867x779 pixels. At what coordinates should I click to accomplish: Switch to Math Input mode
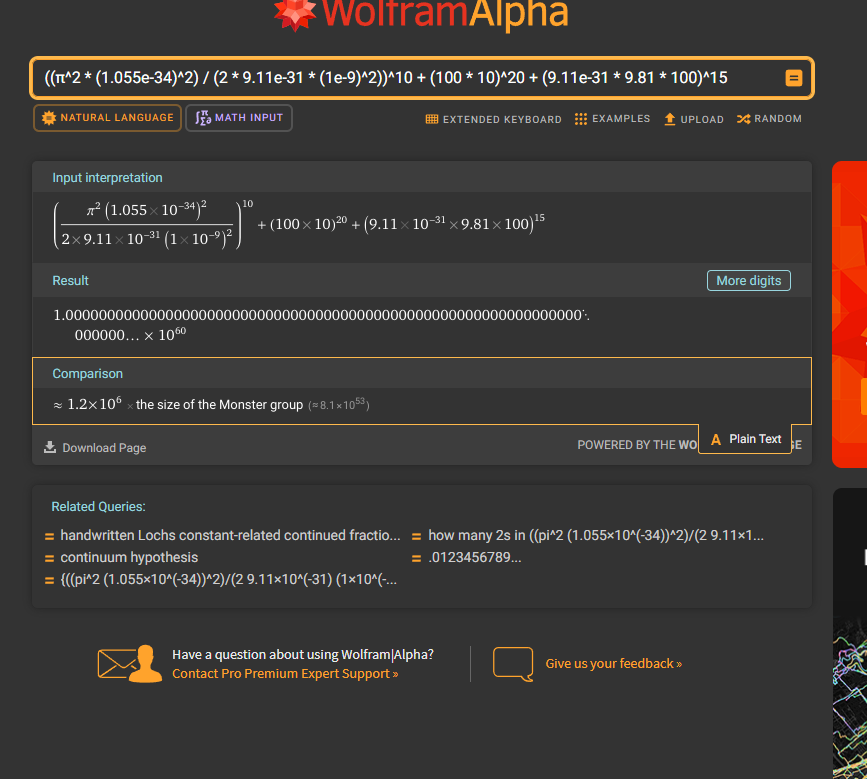coord(239,118)
